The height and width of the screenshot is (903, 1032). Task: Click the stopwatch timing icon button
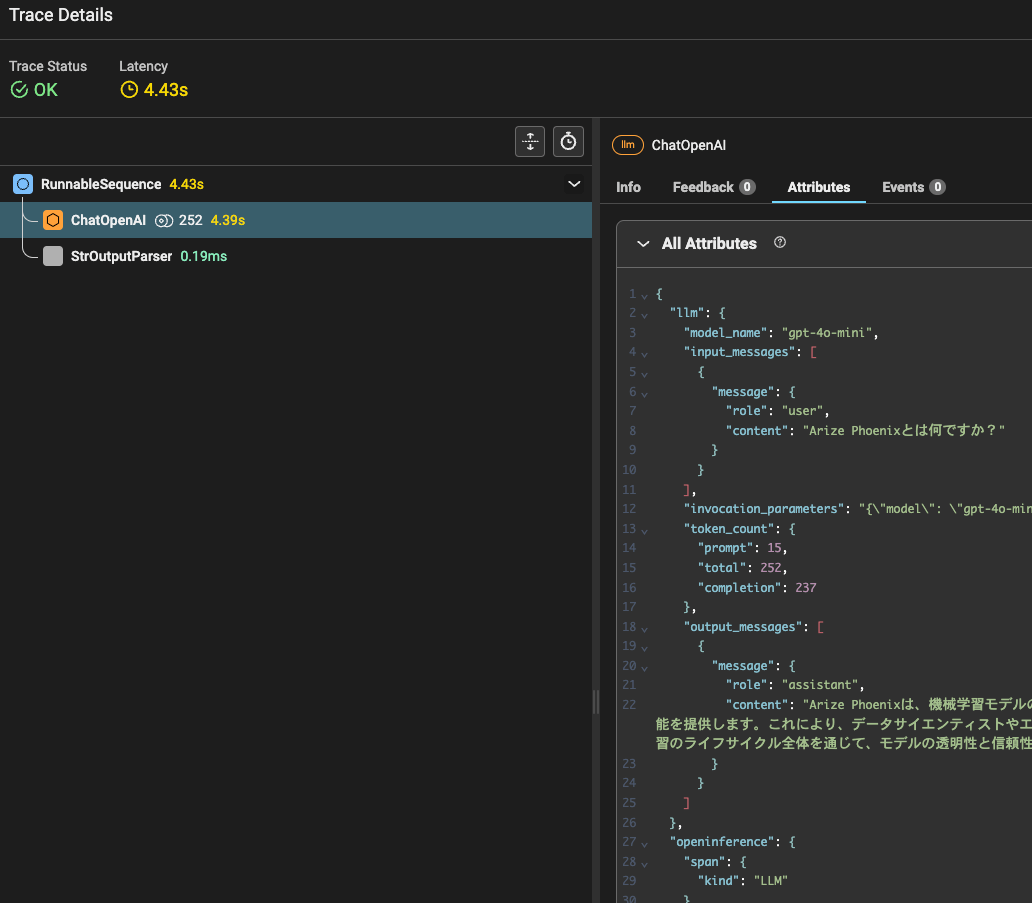(x=568, y=142)
